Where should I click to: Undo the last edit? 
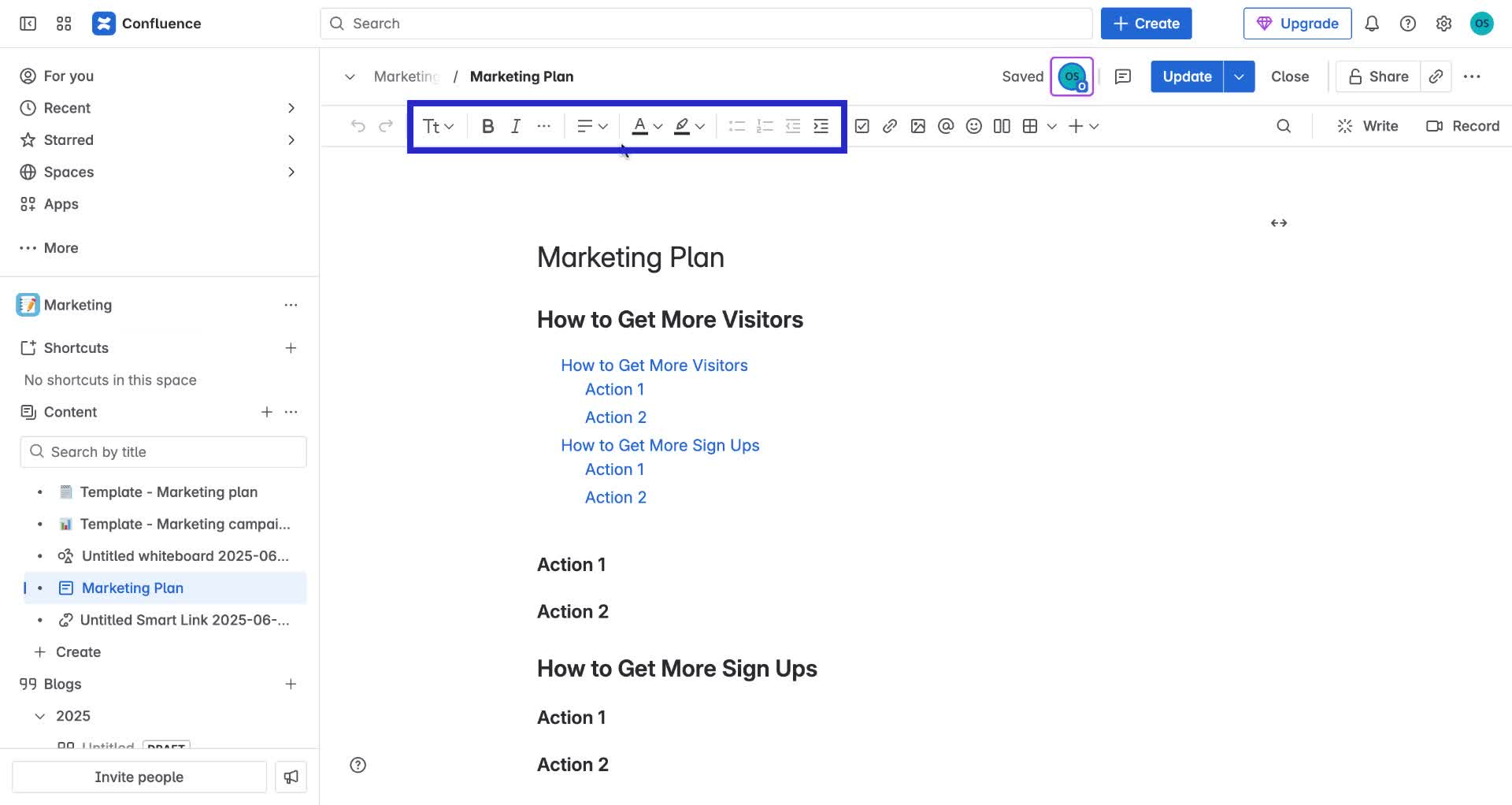(x=358, y=125)
